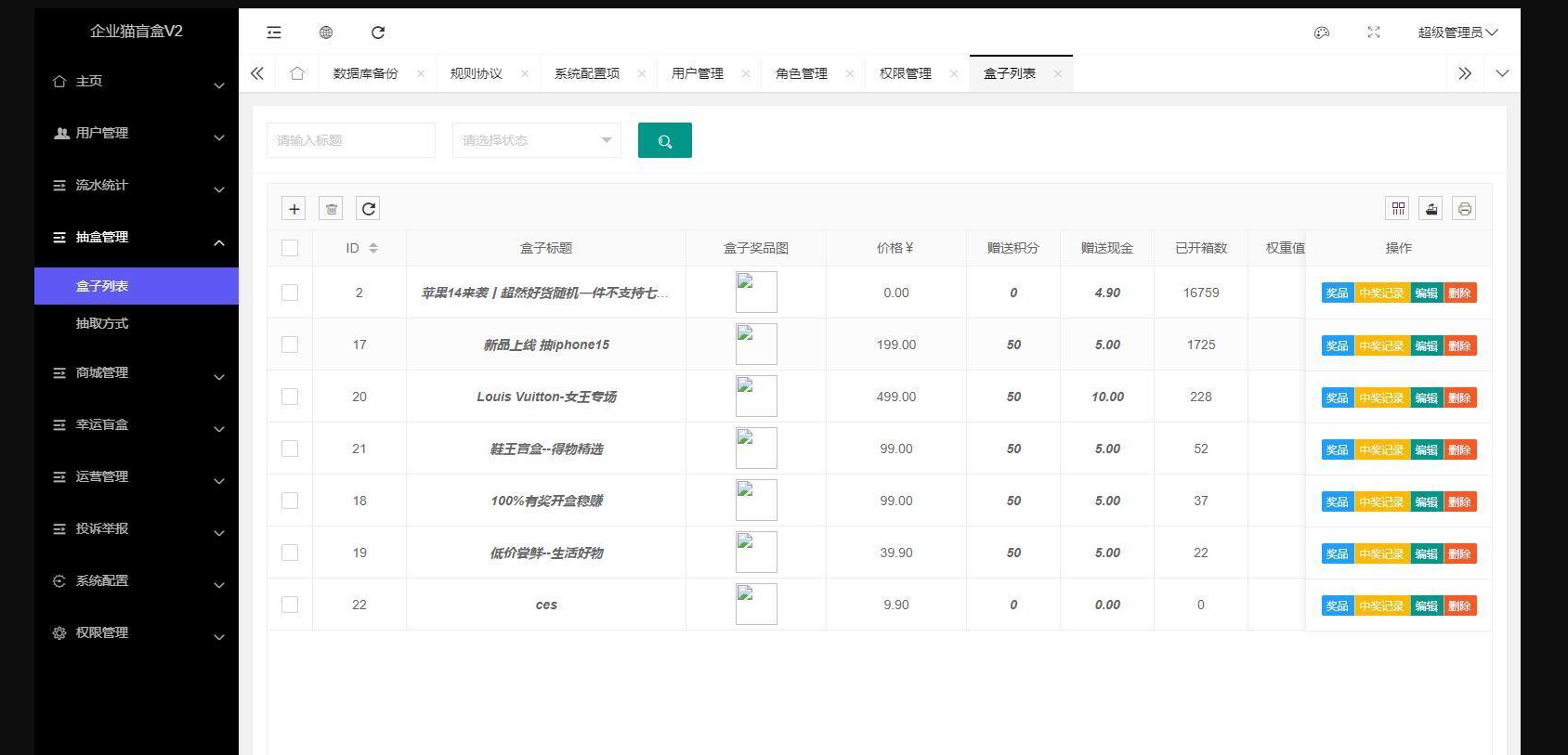Screen dimensions: 1568x755
Task: Open the column filter grid icon
Action: (1398, 209)
